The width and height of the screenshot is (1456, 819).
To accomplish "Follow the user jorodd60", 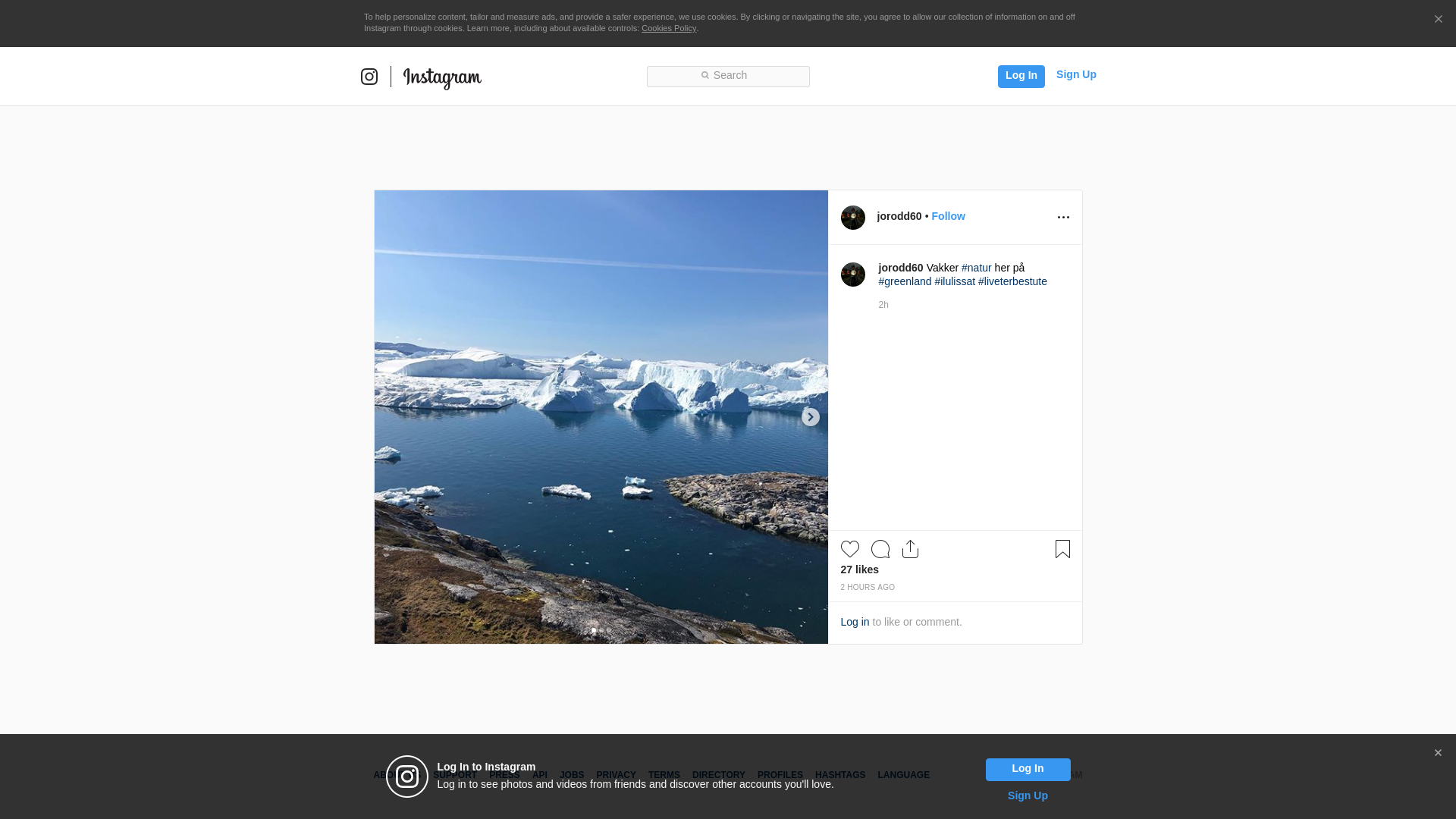I will [x=948, y=217].
